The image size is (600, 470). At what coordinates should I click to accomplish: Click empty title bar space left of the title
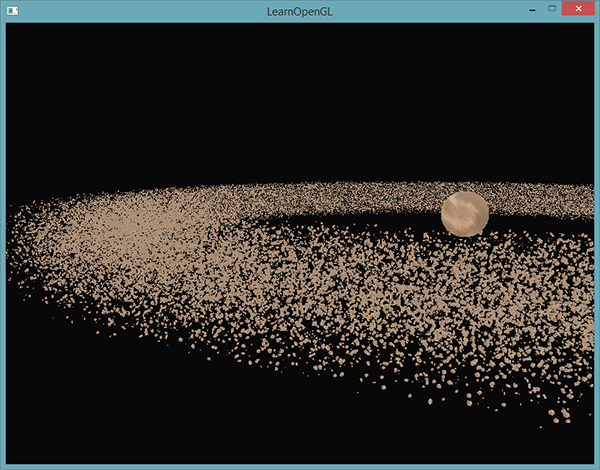tap(150, 10)
